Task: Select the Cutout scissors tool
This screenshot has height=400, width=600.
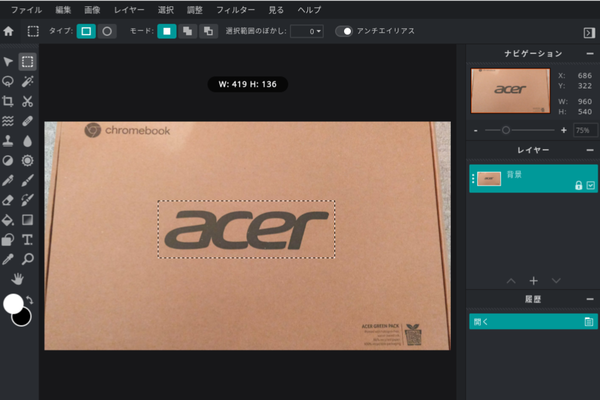Action: (x=27, y=101)
